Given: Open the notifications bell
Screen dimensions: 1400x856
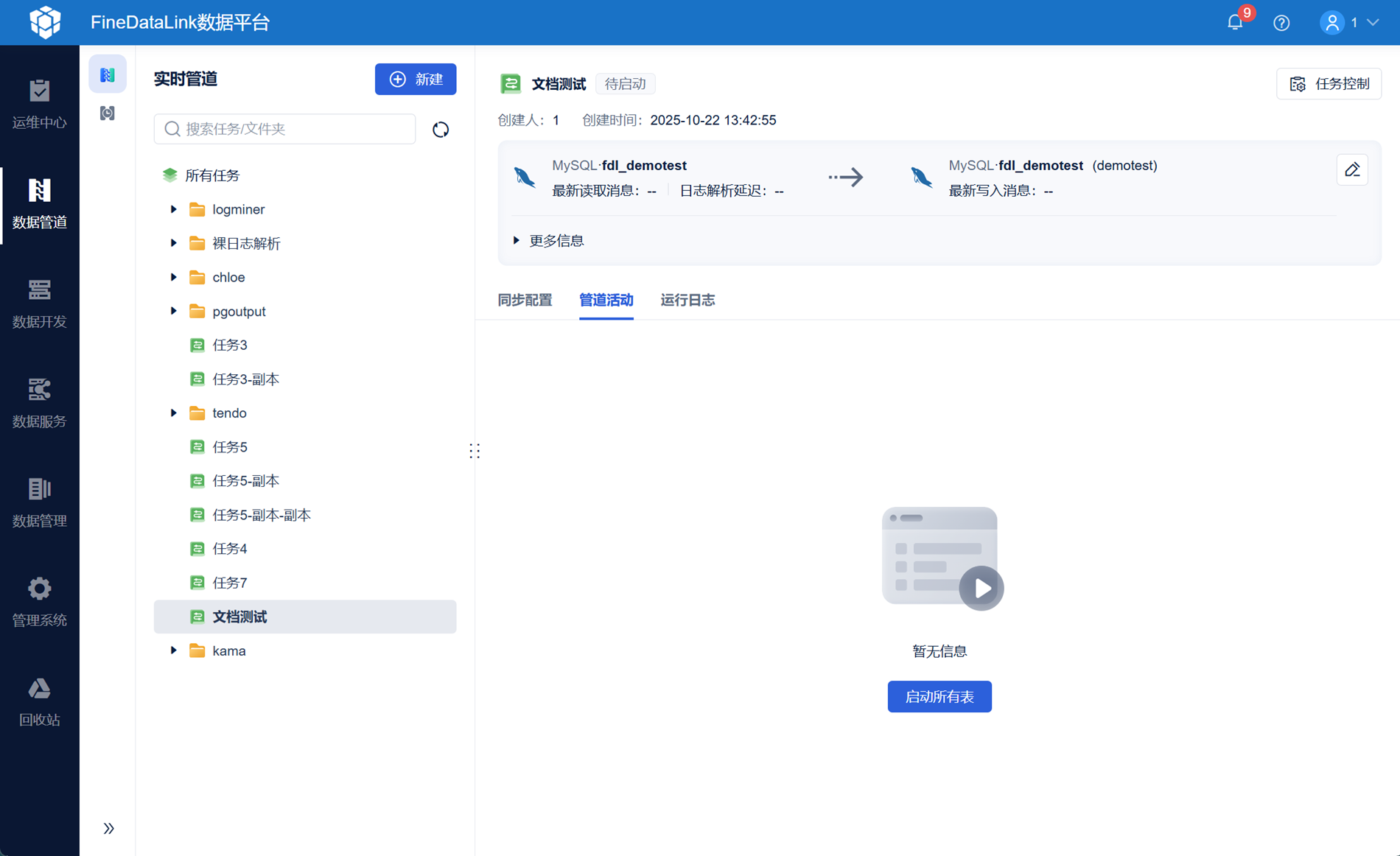Looking at the screenshot, I should (1236, 23).
